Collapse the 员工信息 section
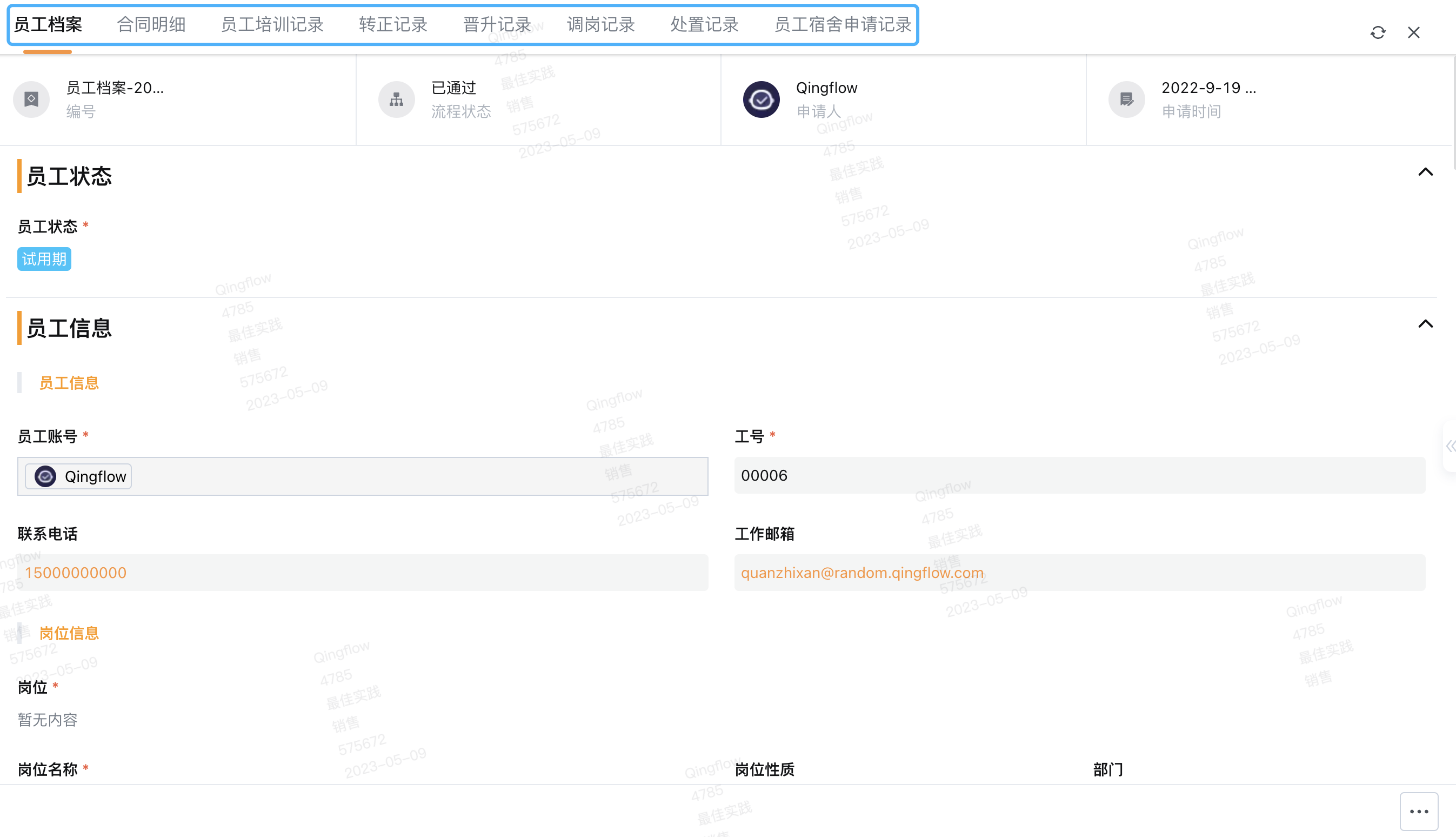This screenshot has height=837, width=1456. [1426, 324]
